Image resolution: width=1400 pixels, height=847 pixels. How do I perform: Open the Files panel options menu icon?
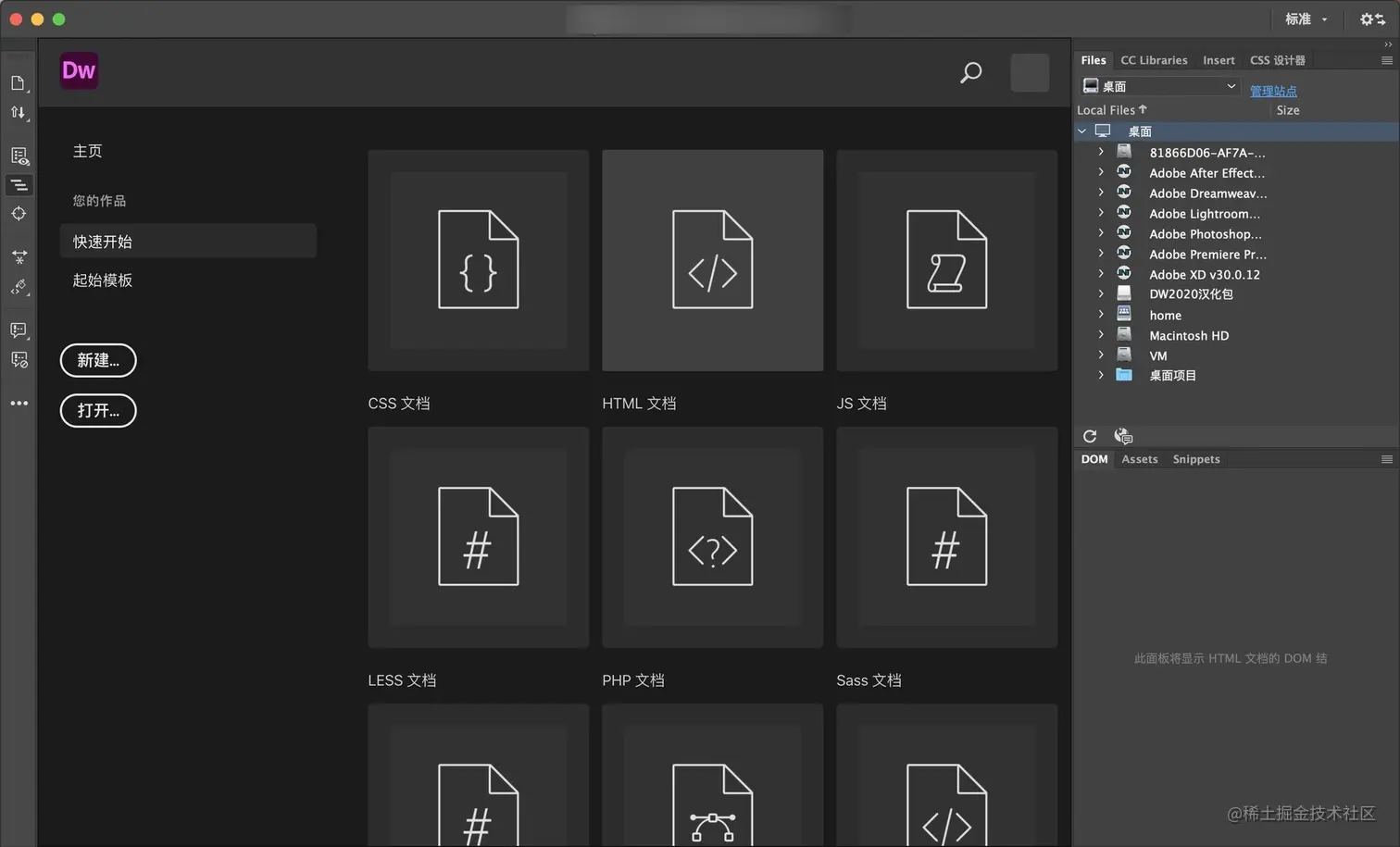tap(1387, 60)
